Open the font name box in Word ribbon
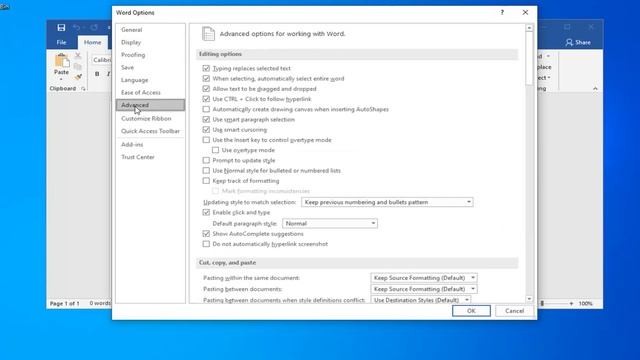 tap(101, 60)
